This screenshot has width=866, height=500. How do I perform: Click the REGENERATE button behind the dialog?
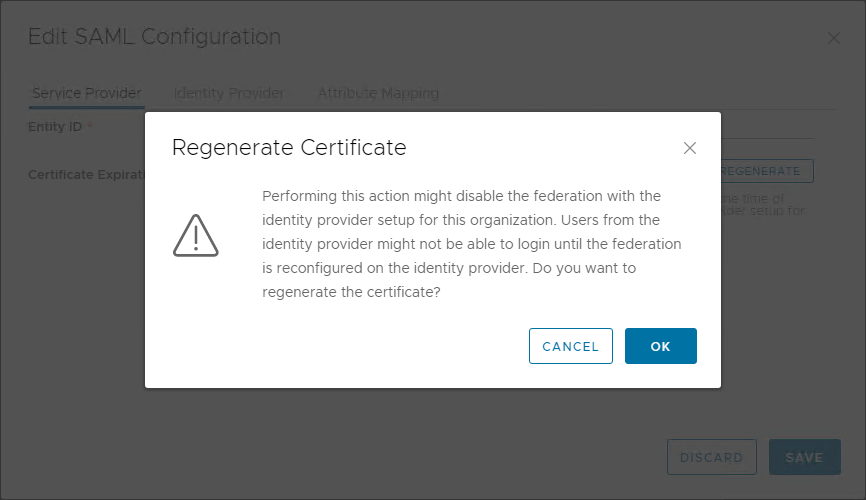[x=766, y=171]
